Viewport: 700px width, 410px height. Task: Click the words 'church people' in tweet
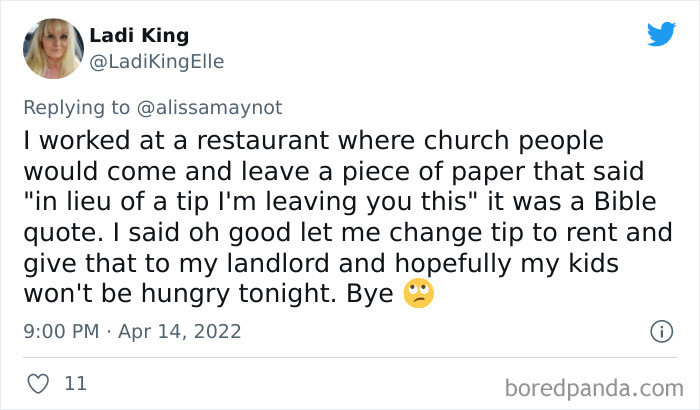513,140
